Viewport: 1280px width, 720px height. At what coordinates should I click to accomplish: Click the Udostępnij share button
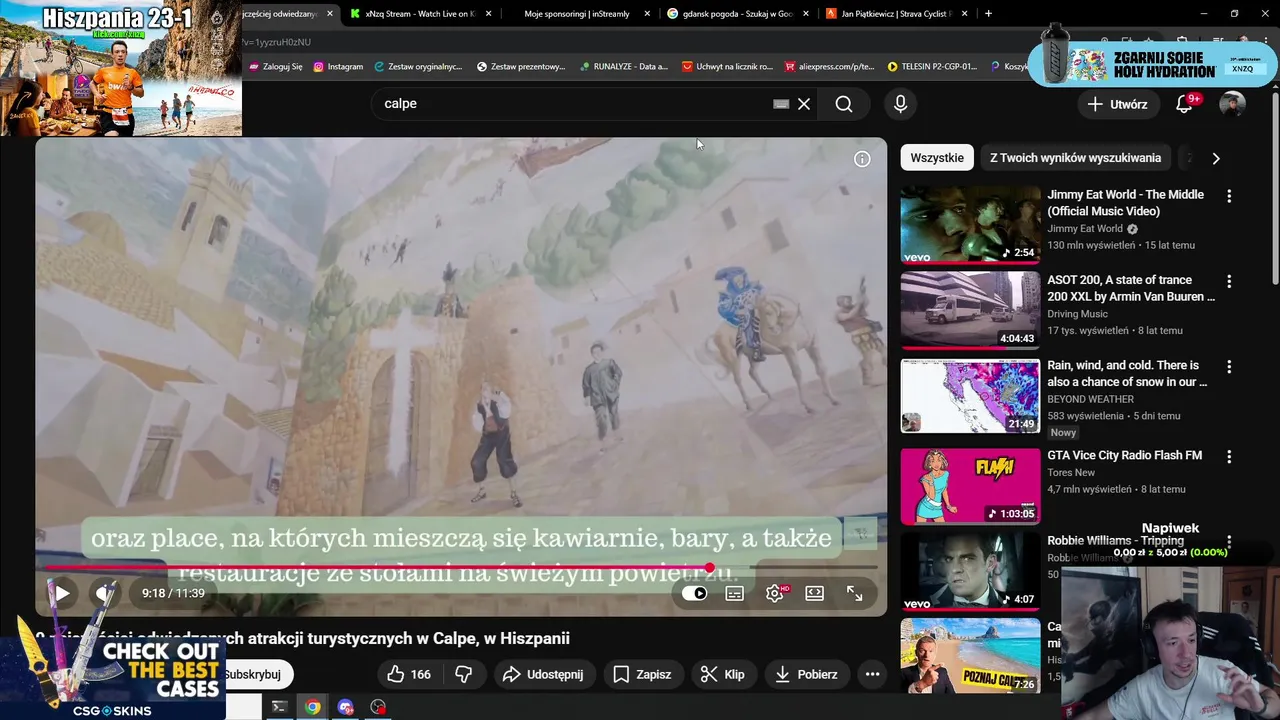[542, 674]
